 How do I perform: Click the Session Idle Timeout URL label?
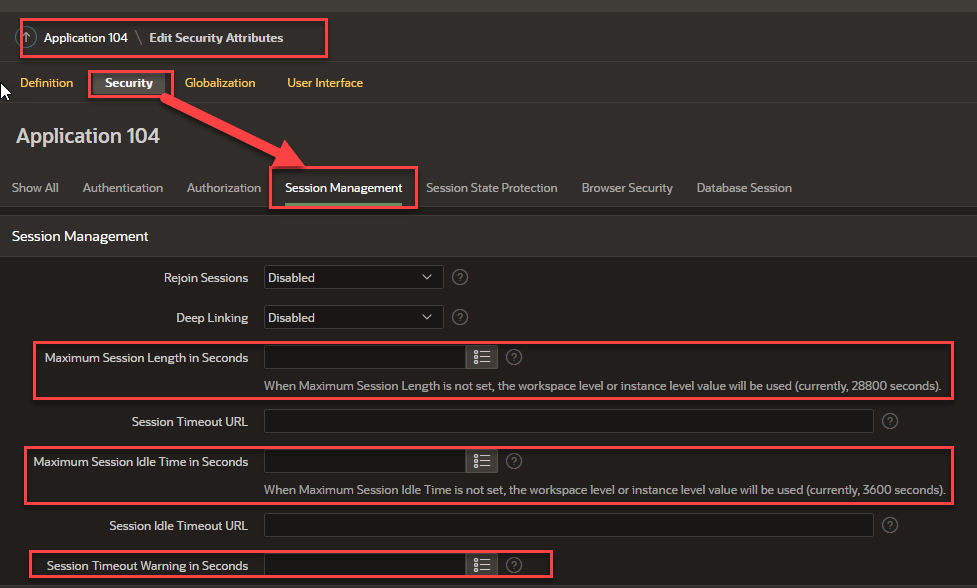click(178, 526)
